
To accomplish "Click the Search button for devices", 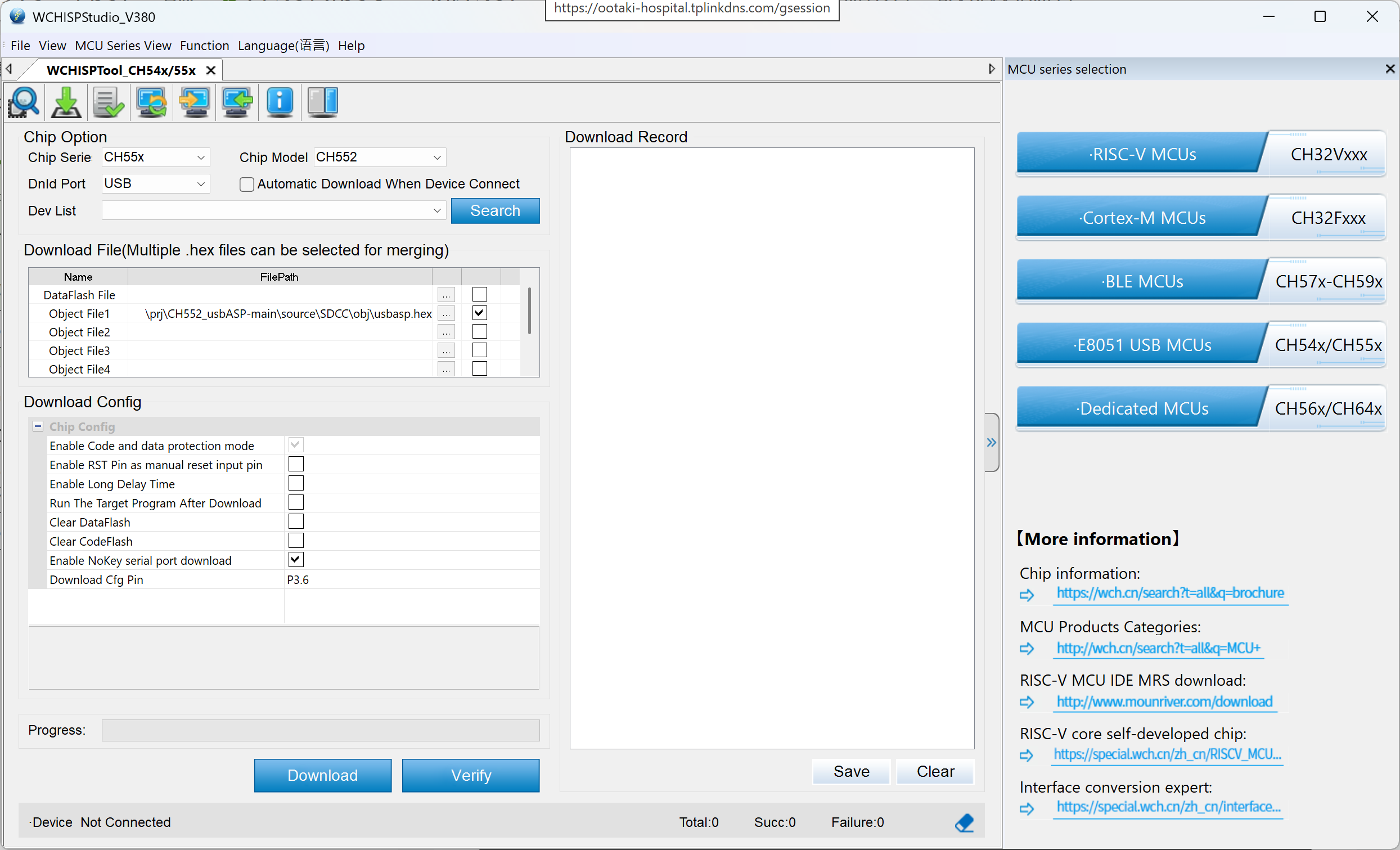I will [495, 211].
